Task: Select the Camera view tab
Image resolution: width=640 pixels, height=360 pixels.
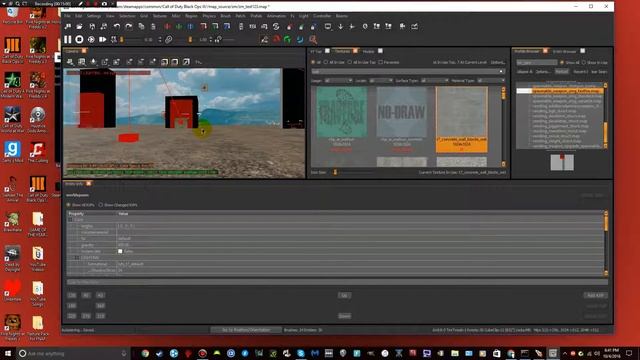Action: (72, 51)
